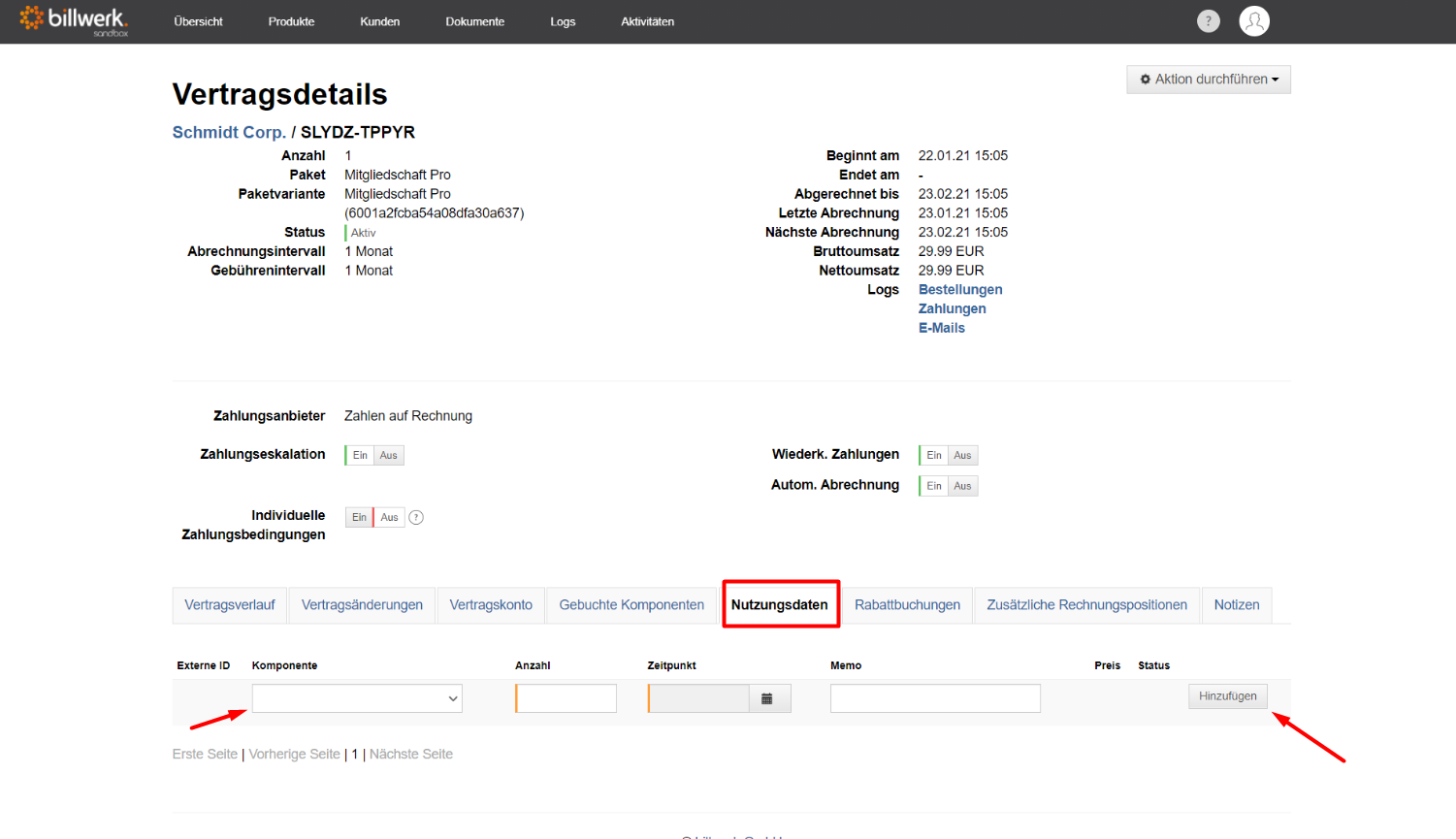Click the info icon beside Individuelle Zahlungsbedingungen
The image size is (1456, 839).
(x=416, y=517)
